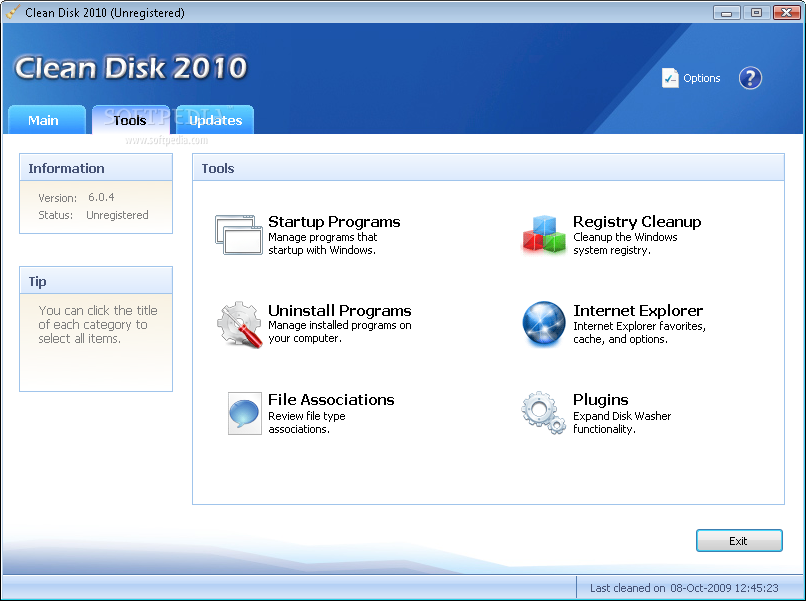Screen dimensions: 806x601
Task: Click the Exit button
Action: (739, 540)
